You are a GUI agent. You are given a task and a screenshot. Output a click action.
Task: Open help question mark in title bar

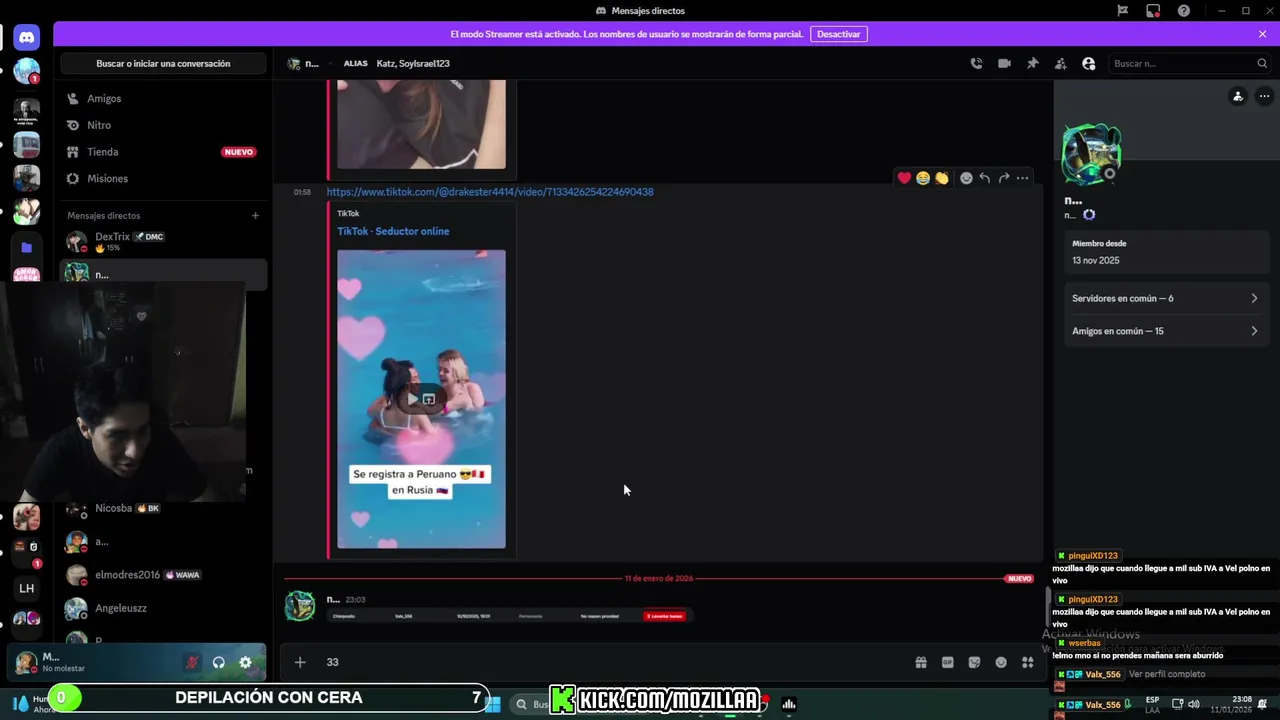[x=1184, y=10]
